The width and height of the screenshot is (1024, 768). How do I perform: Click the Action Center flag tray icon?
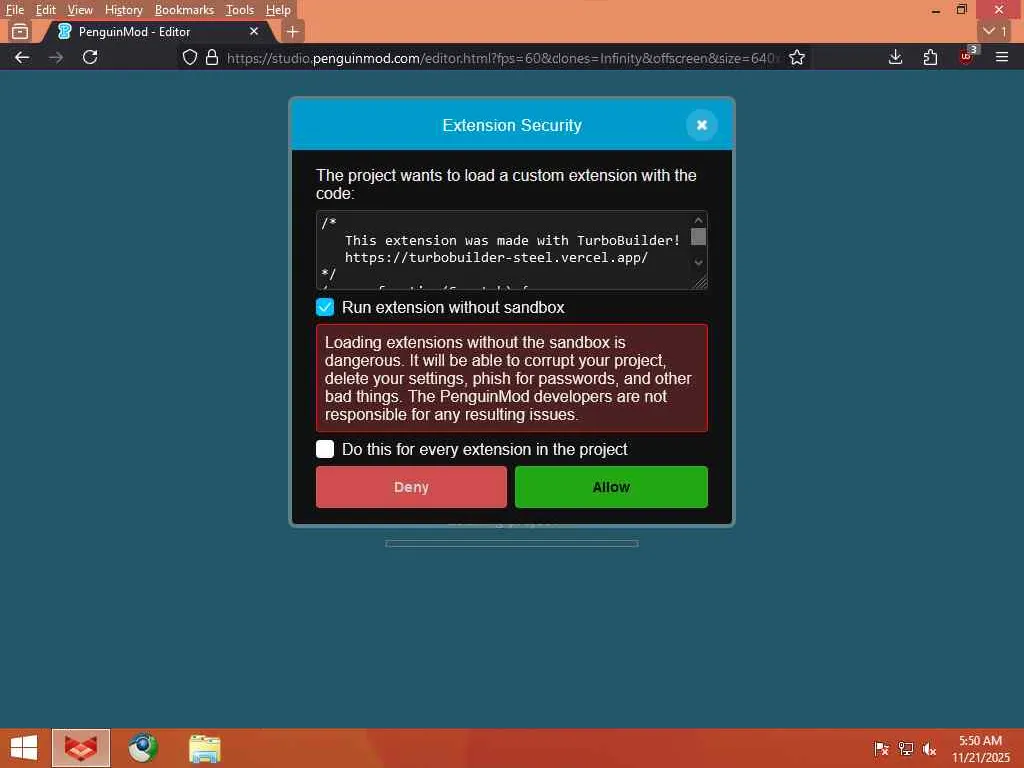881,749
